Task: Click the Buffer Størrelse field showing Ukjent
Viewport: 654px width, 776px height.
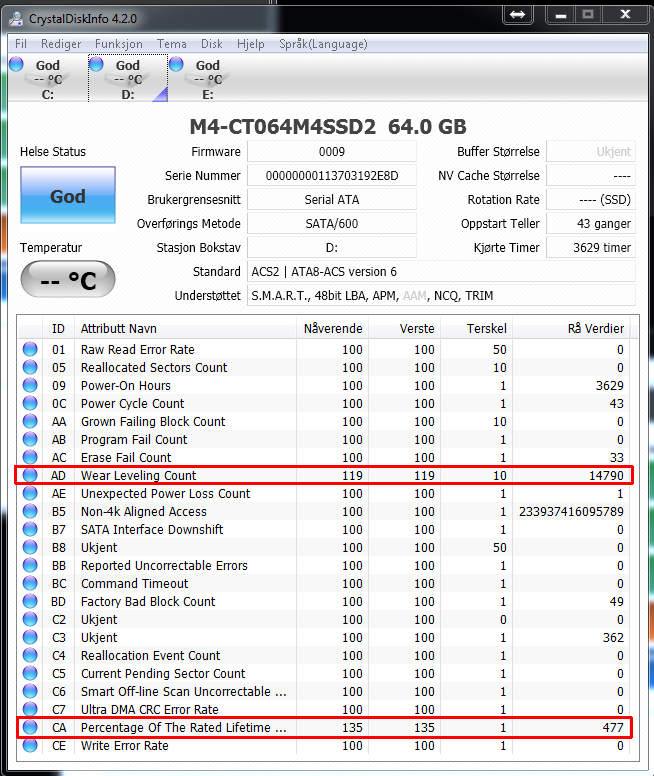Action: click(591, 151)
